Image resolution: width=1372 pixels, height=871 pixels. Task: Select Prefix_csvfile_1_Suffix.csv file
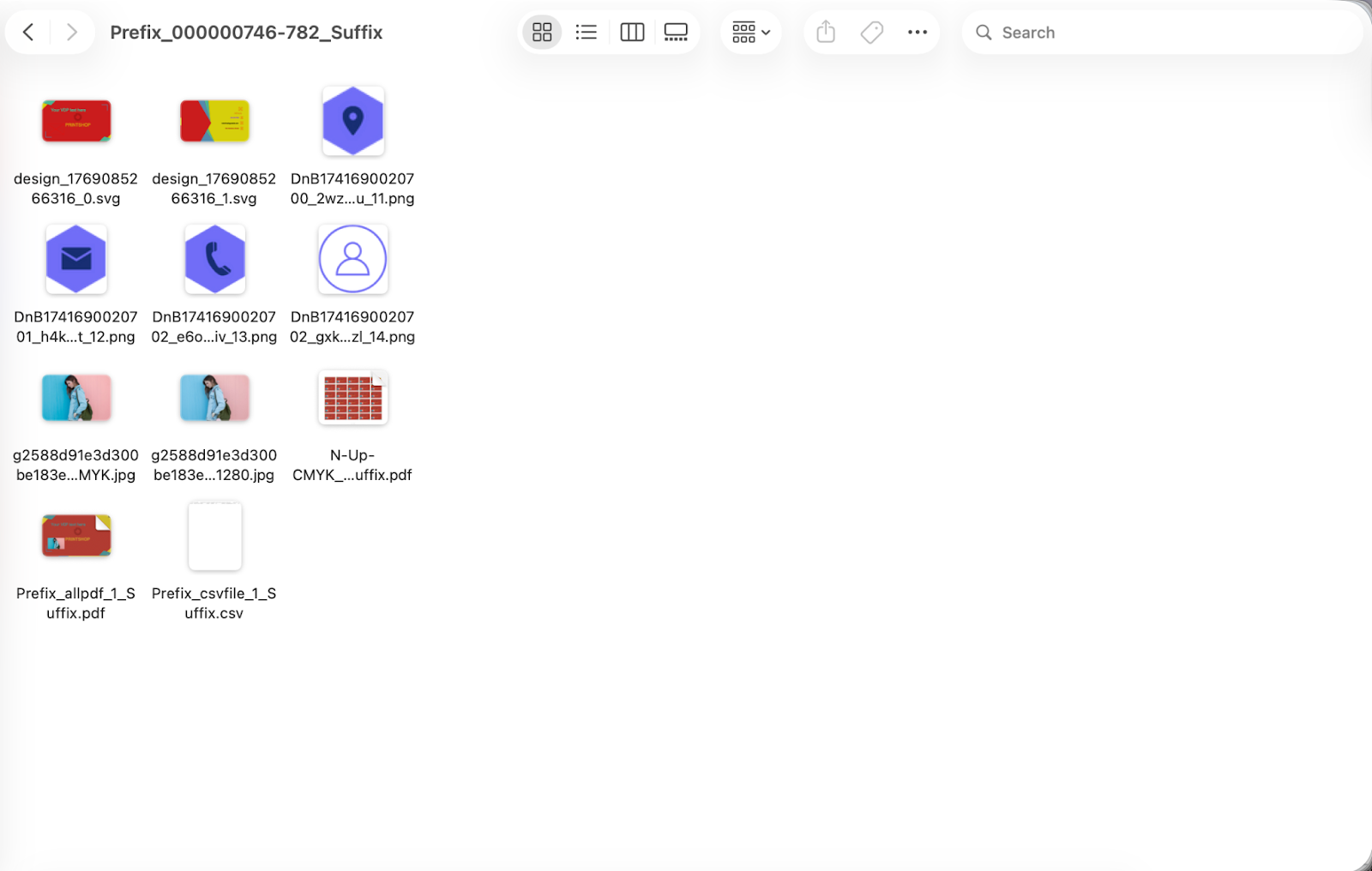click(x=214, y=537)
